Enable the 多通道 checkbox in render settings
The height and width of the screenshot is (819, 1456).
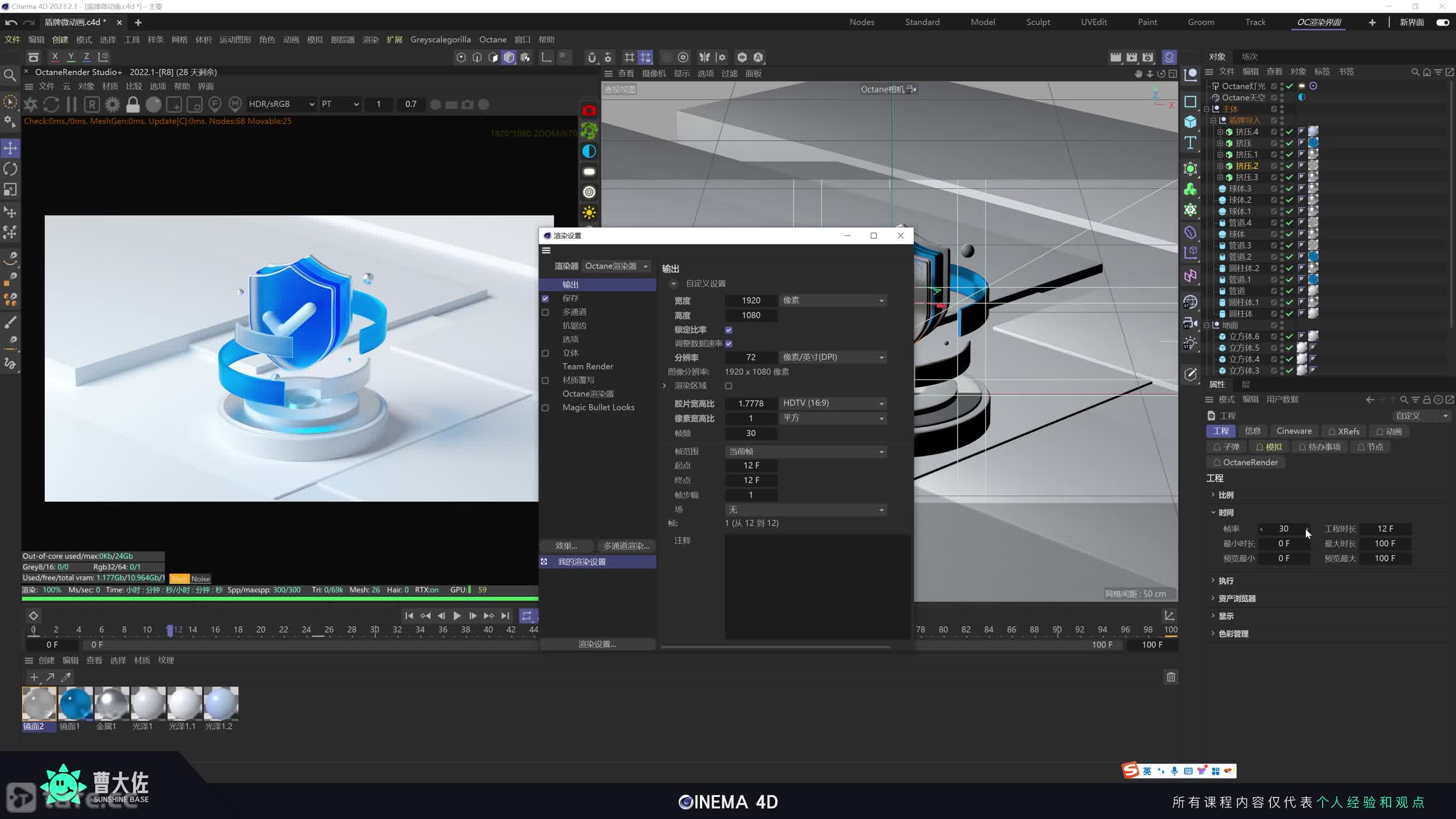click(x=545, y=312)
